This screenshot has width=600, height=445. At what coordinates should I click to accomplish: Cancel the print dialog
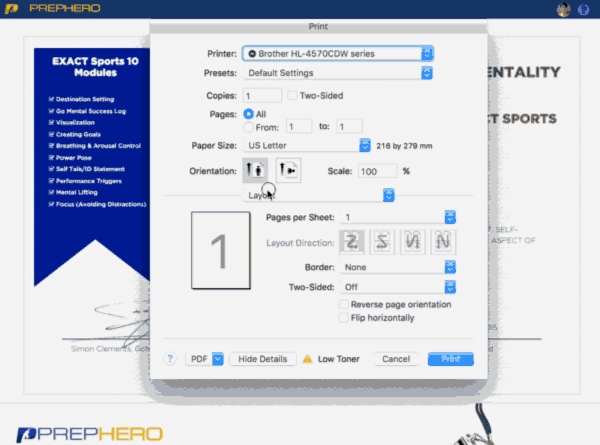(x=396, y=359)
